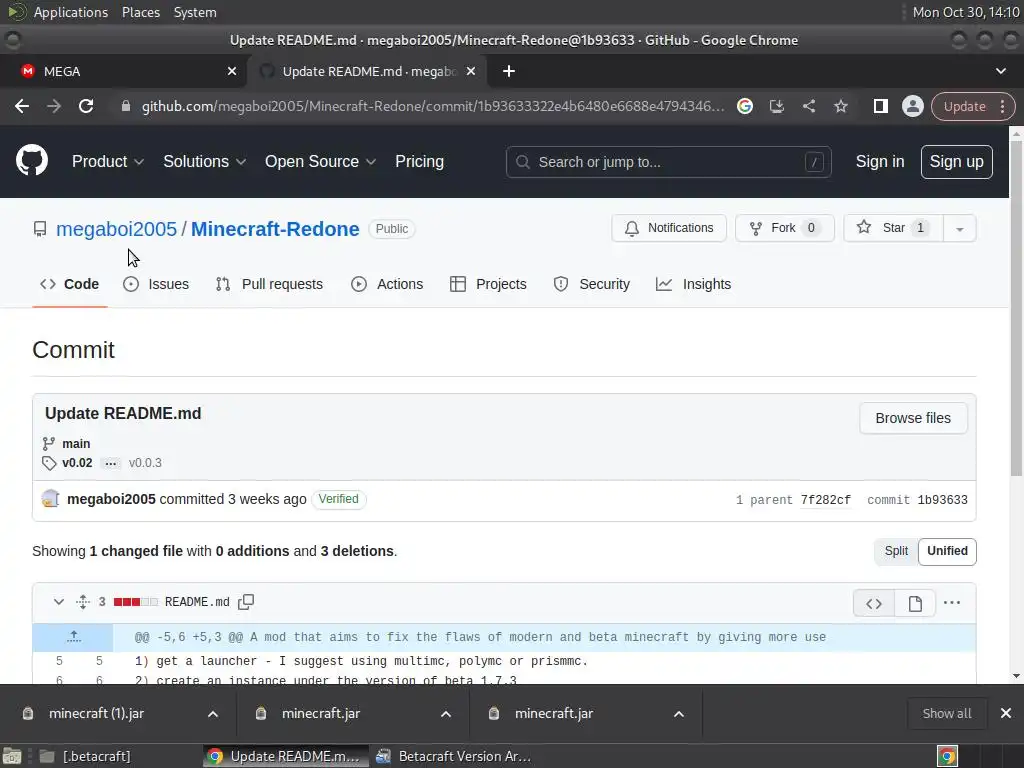The width and height of the screenshot is (1024, 768).
Task: Open the Applications menu in the top panel
Action: point(71,12)
